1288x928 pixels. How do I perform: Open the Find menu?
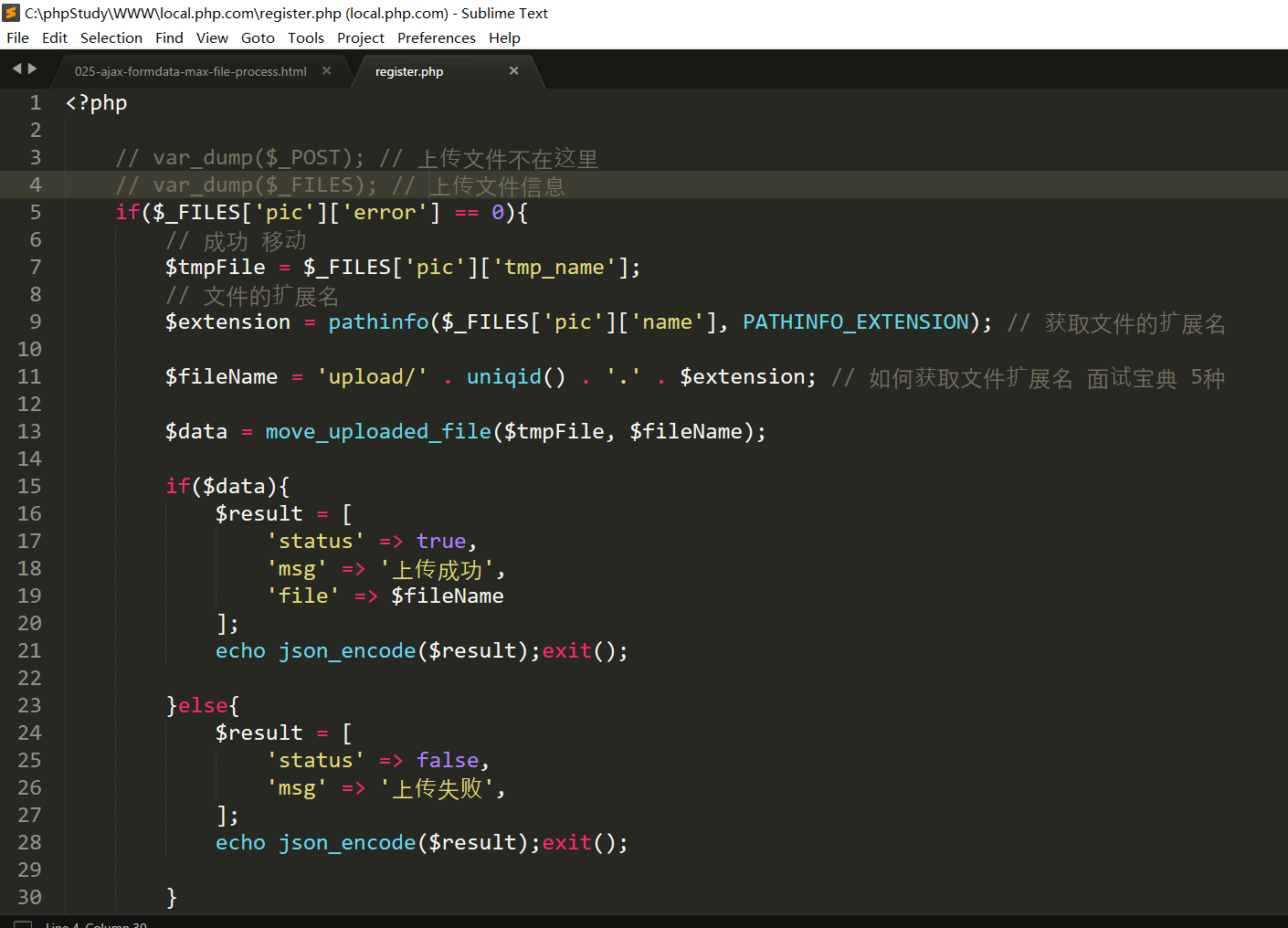(169, 37)
